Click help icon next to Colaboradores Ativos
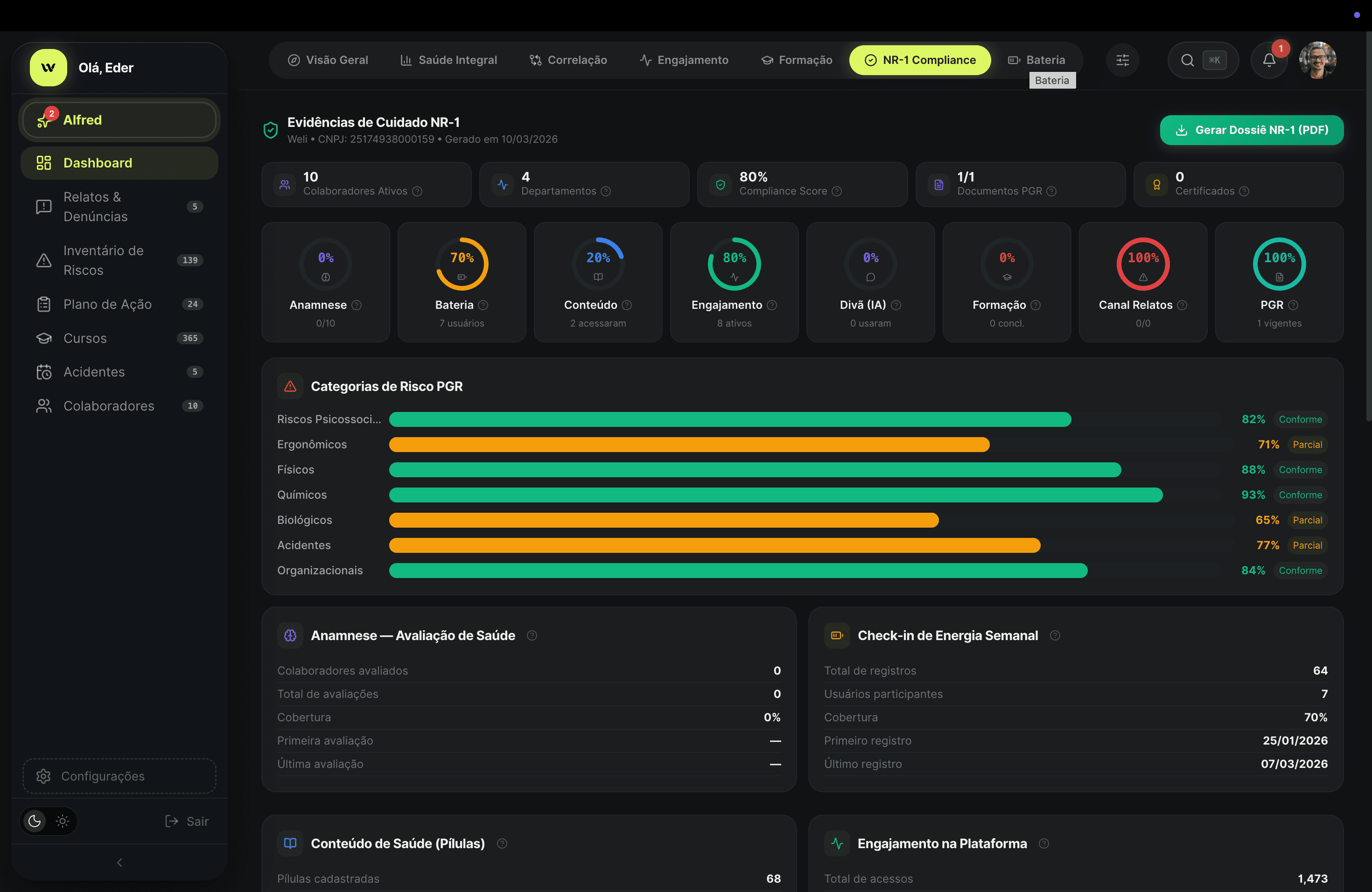 coord(417,191)
